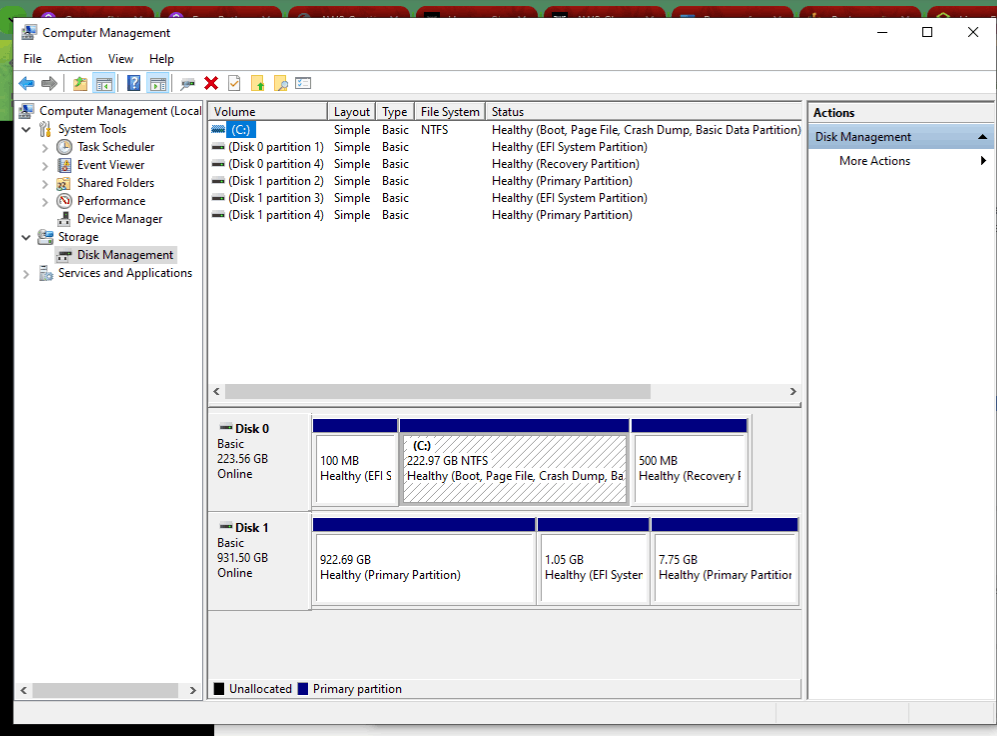Viewport: 997px width, 736px height.
Task: Toggle the Show/Hide Console Tree icon
Action: pos(104,83)
